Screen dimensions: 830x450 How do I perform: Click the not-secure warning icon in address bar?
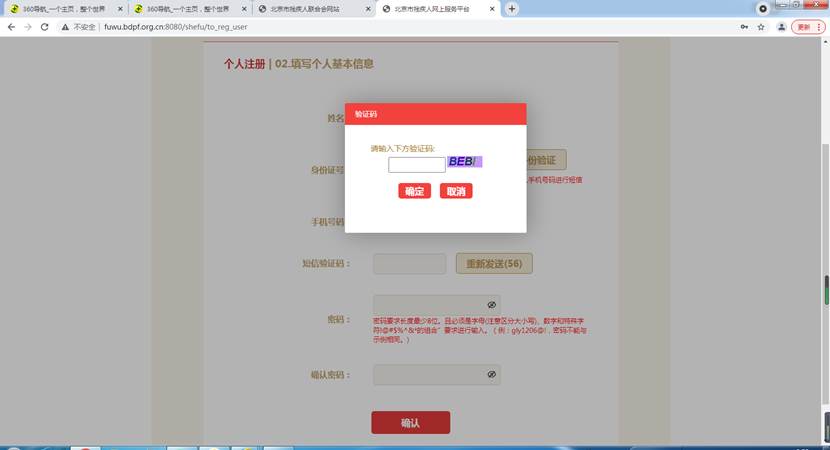(x=65, y=27)
